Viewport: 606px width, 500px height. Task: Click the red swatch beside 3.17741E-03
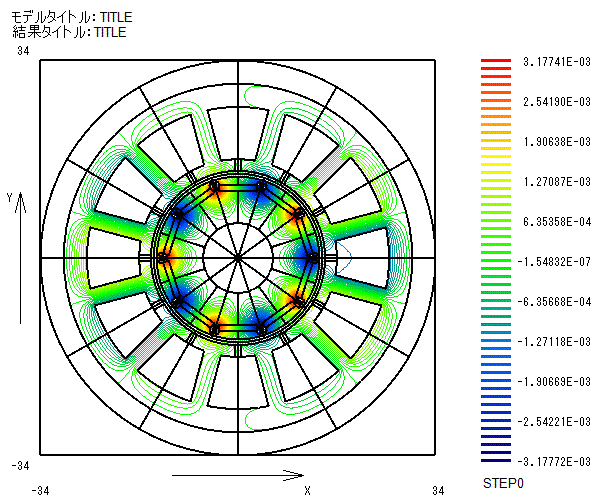(x=496, y=61)
